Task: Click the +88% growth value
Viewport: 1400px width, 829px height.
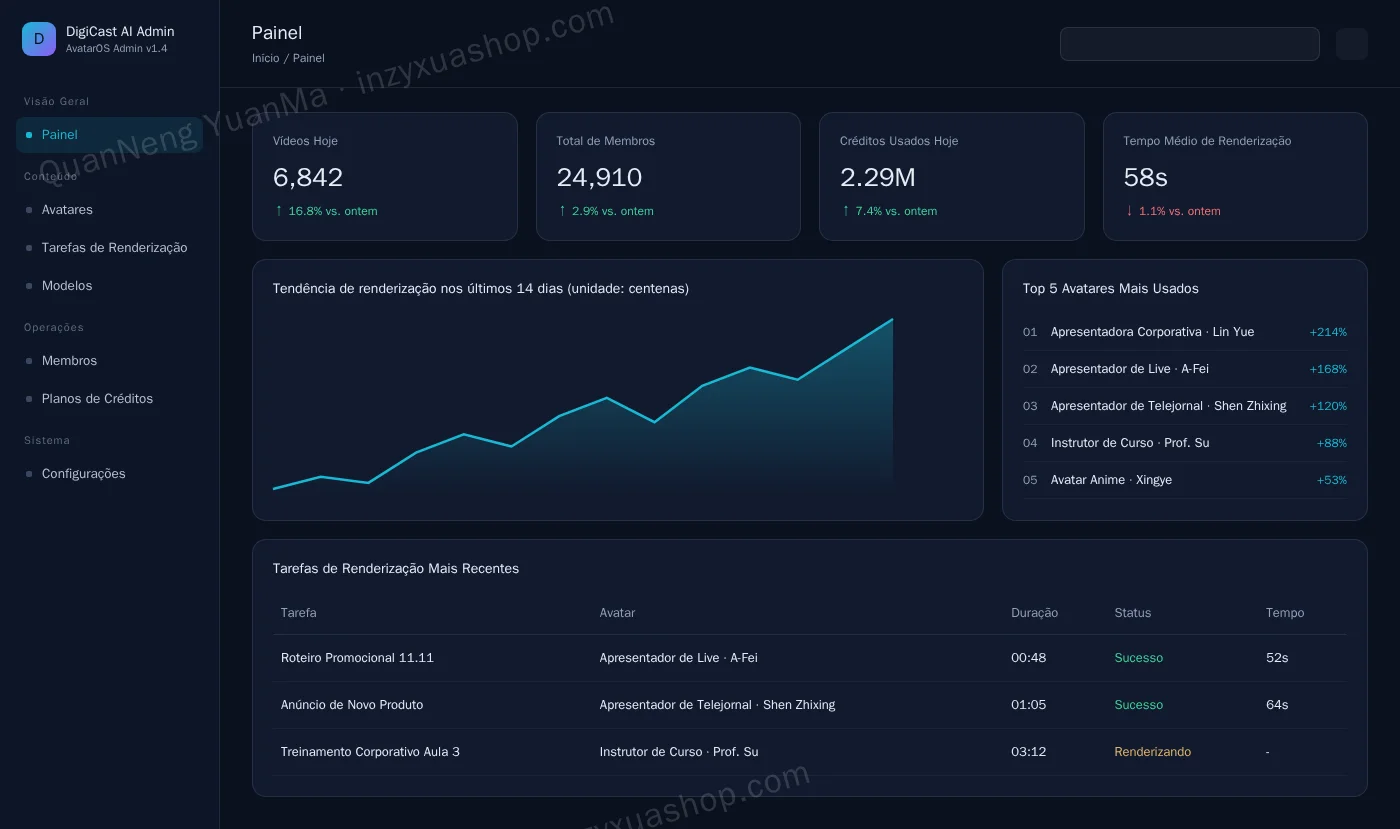Action: pyautogui.click(x=1332, y=443)
